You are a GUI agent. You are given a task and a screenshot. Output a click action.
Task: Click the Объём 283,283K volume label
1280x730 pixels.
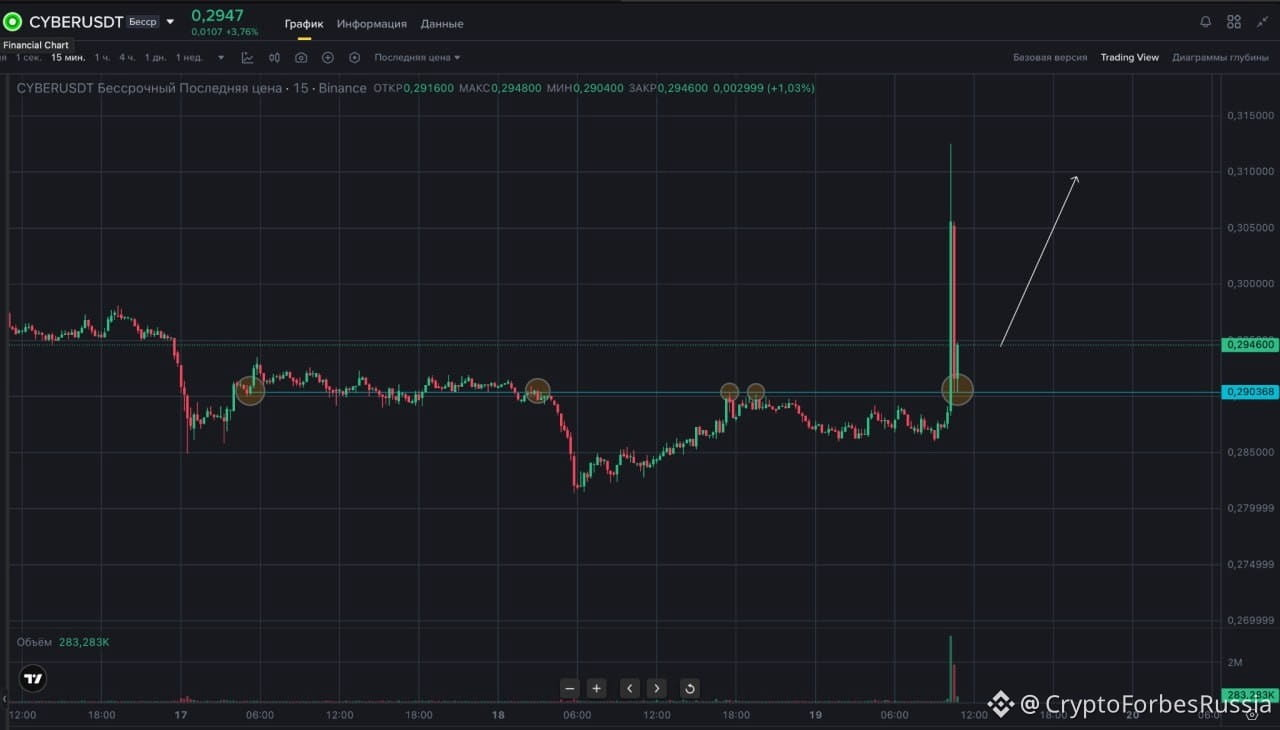(x=63, y=642)
